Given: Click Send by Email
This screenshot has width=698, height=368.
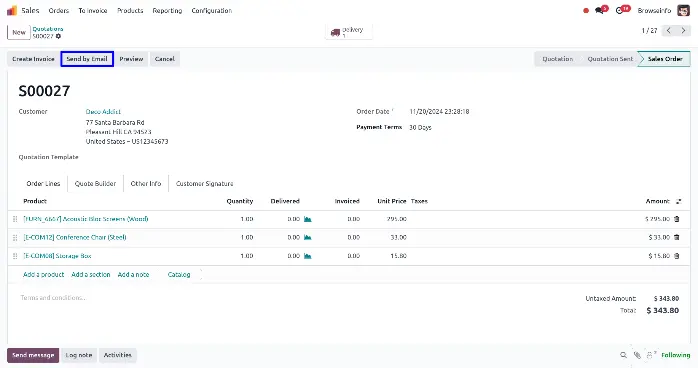Looking at the screenshot, I should tap(87, 59).
